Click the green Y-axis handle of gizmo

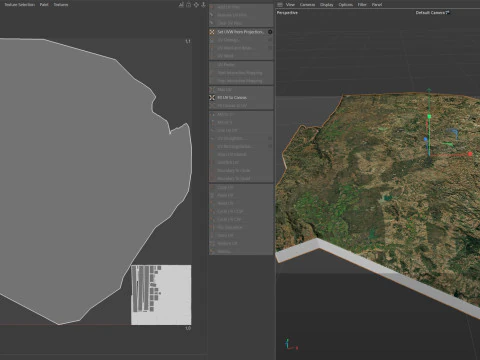tap(429, 116)
